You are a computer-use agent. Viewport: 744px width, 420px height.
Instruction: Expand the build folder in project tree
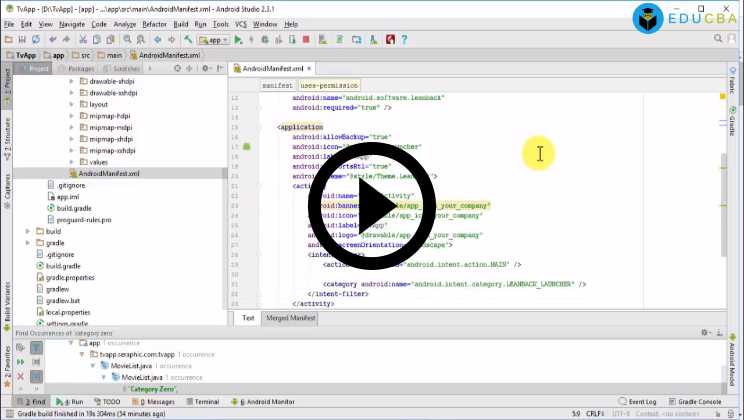click(x=28, y=231)
